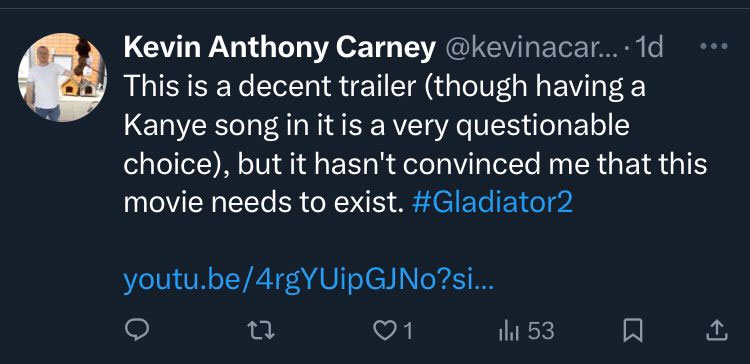Click the Kevin Anthony Carney display name

coord(279,48)
